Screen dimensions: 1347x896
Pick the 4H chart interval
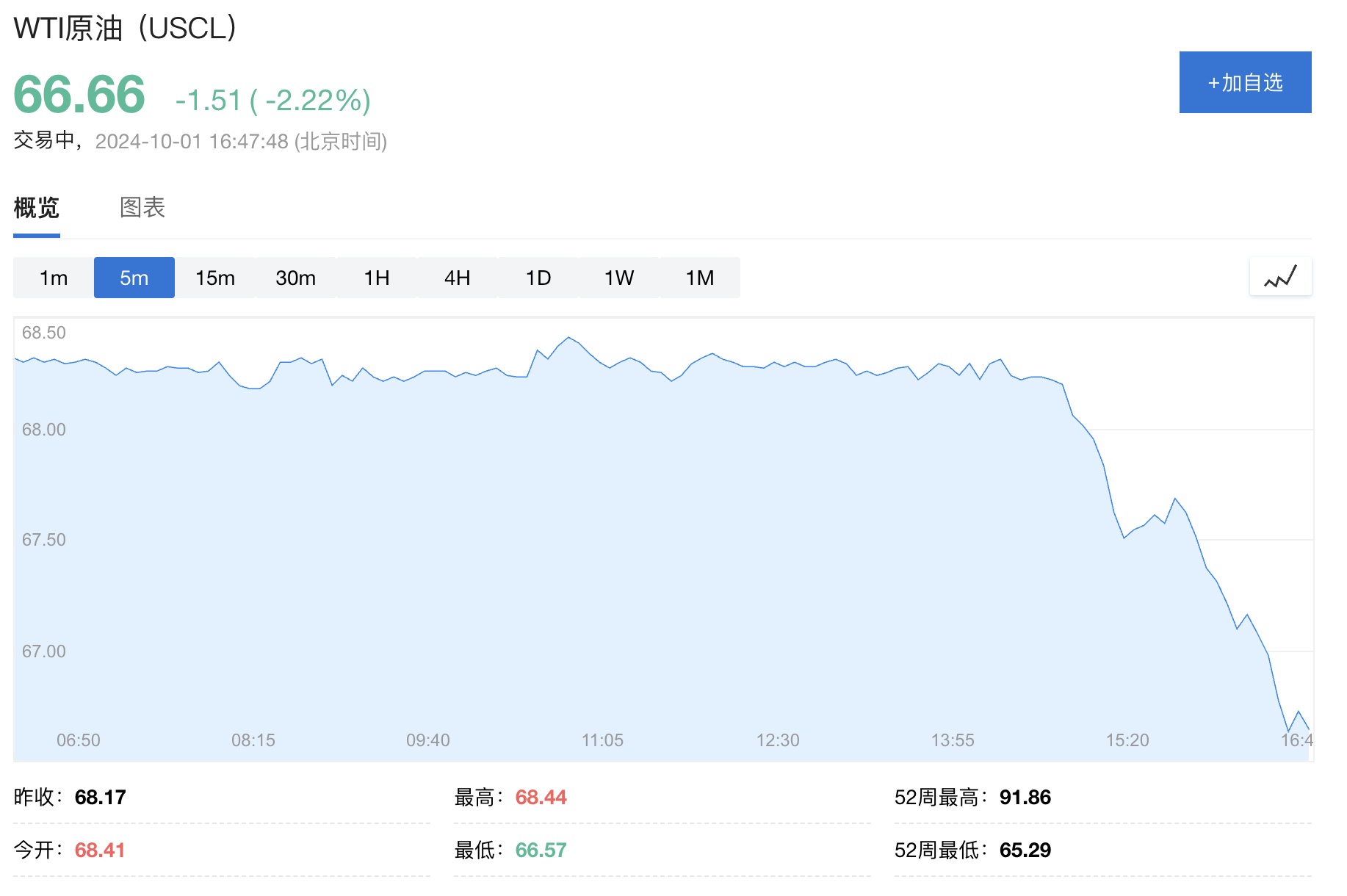pyautogui.click(x=458, y=278)
